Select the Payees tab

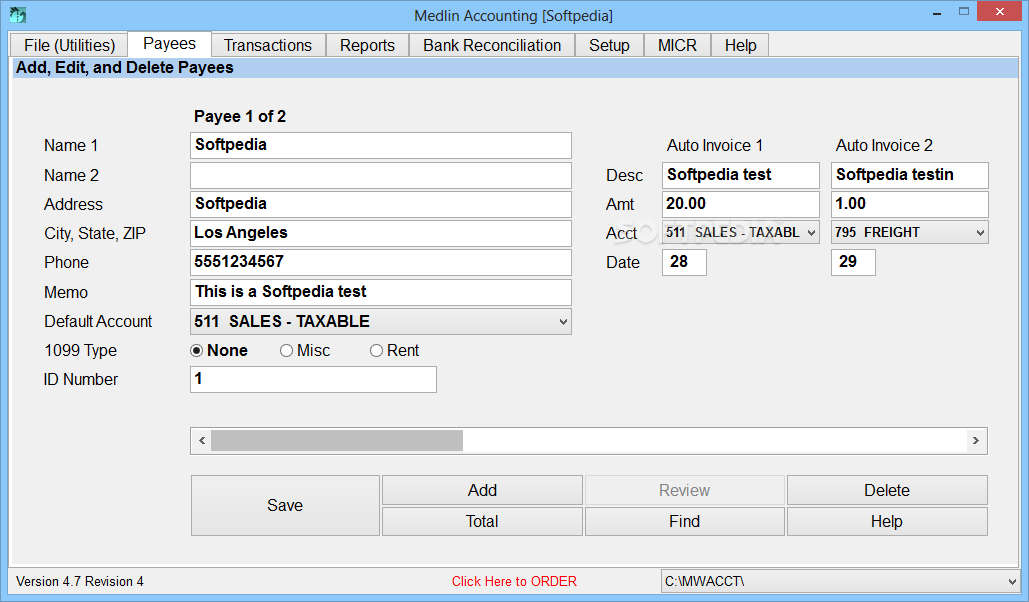tap(169, 44)
